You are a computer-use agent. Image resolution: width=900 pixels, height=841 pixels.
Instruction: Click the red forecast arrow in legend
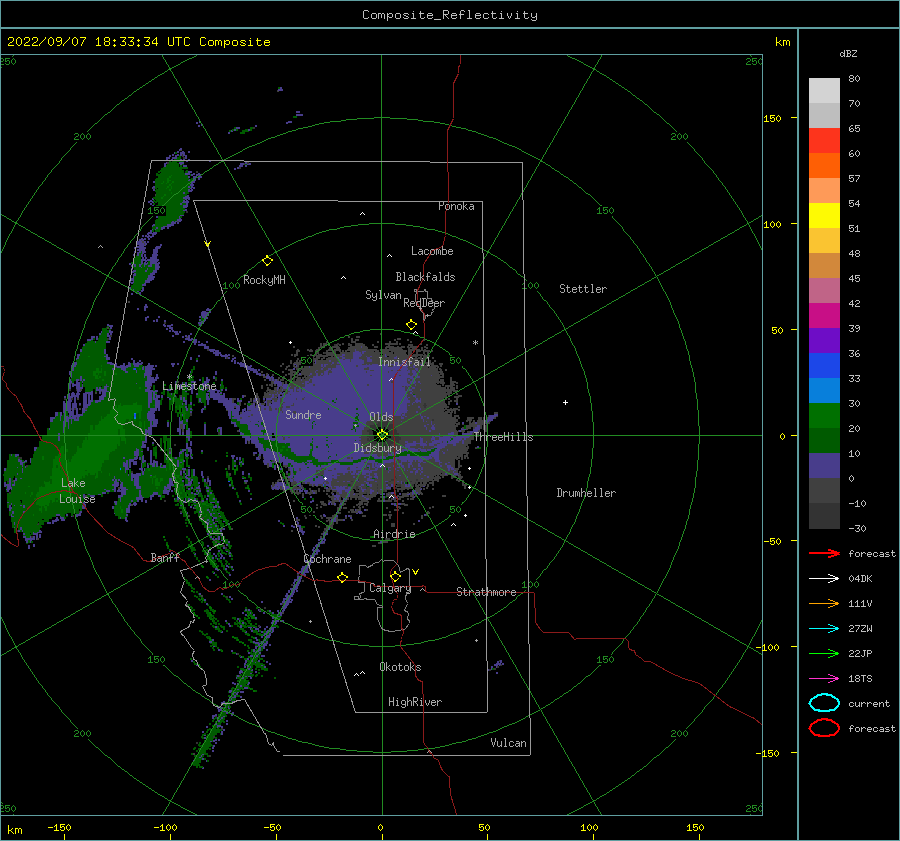click(824, 553)
